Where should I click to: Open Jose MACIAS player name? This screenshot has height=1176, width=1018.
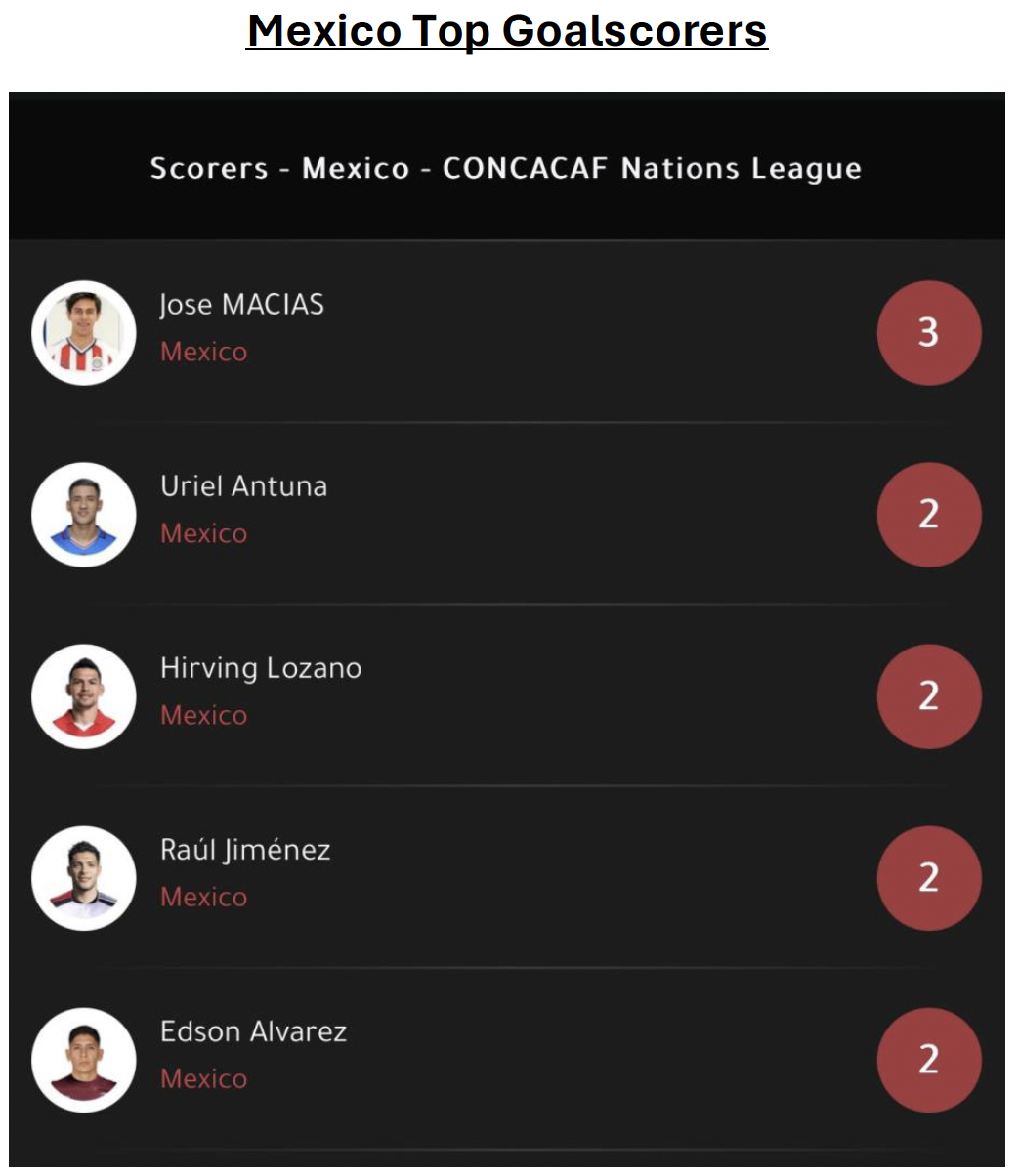coord(242,305)
